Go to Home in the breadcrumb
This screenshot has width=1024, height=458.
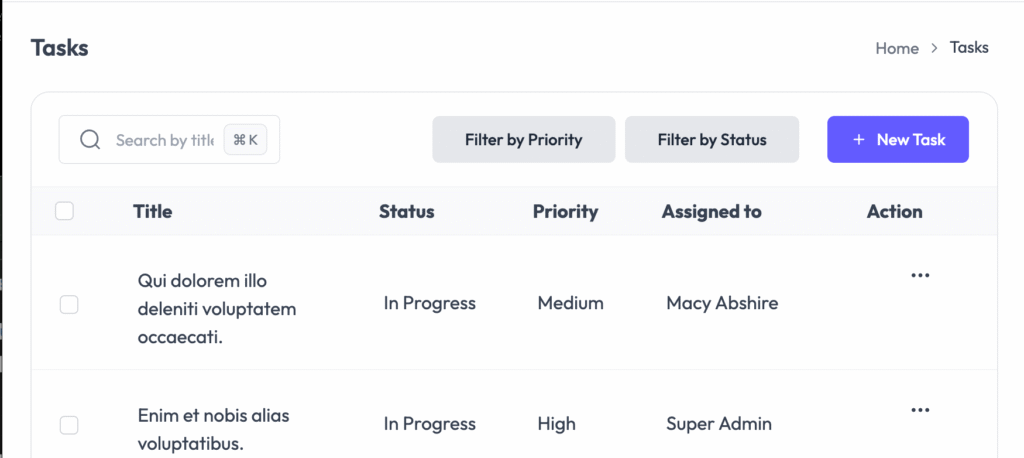point(897,48)
